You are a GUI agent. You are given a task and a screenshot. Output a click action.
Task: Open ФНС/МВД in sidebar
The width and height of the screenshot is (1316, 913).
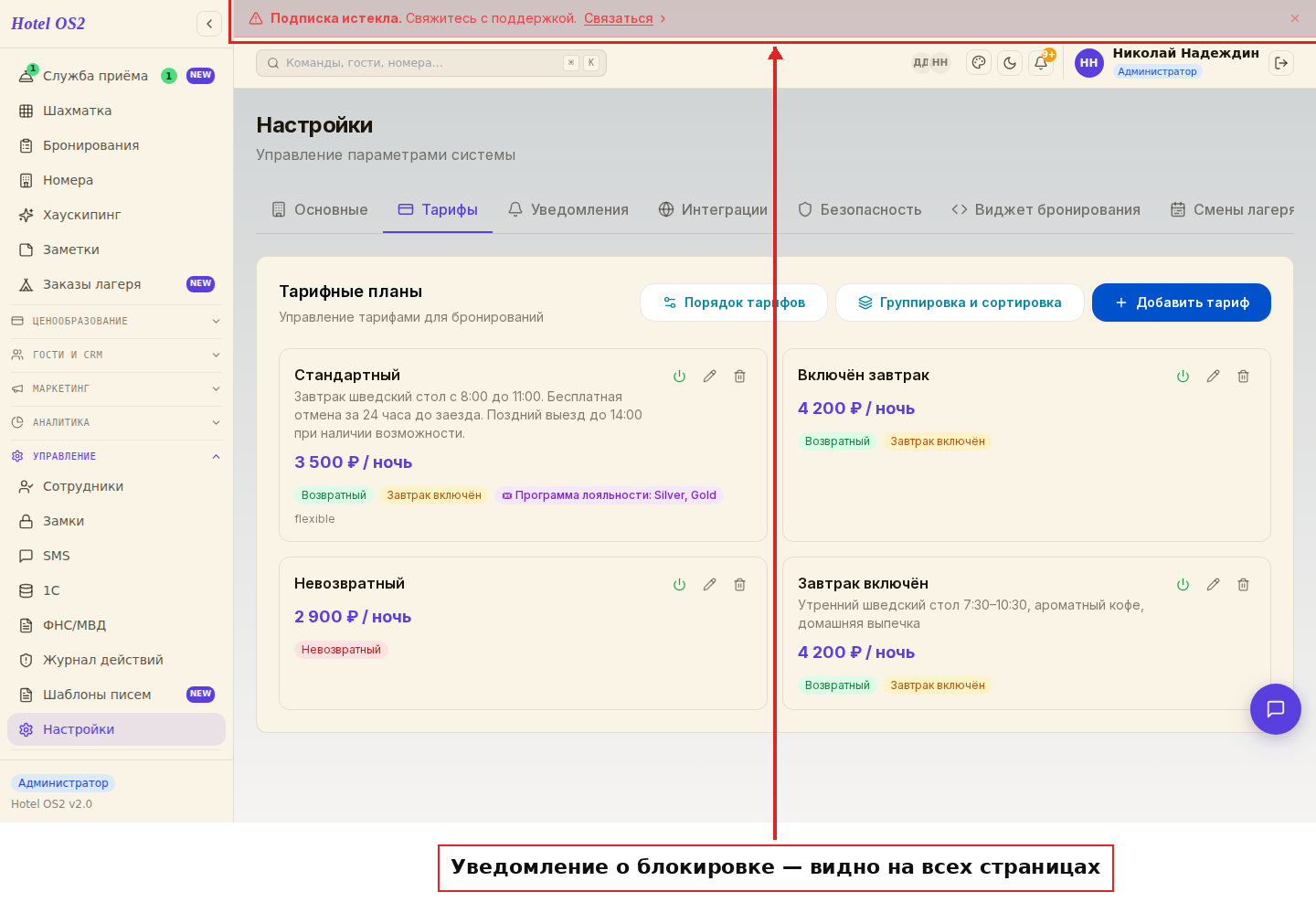coord(116,625)
